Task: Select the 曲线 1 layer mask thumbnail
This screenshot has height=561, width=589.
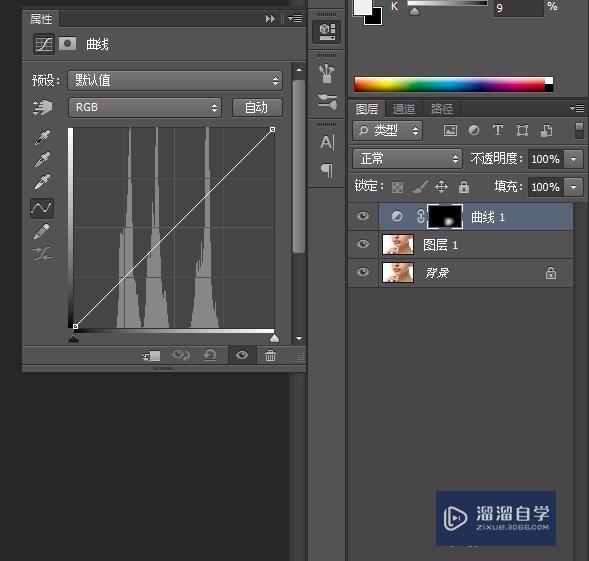Action: click(x=445, y=216)
